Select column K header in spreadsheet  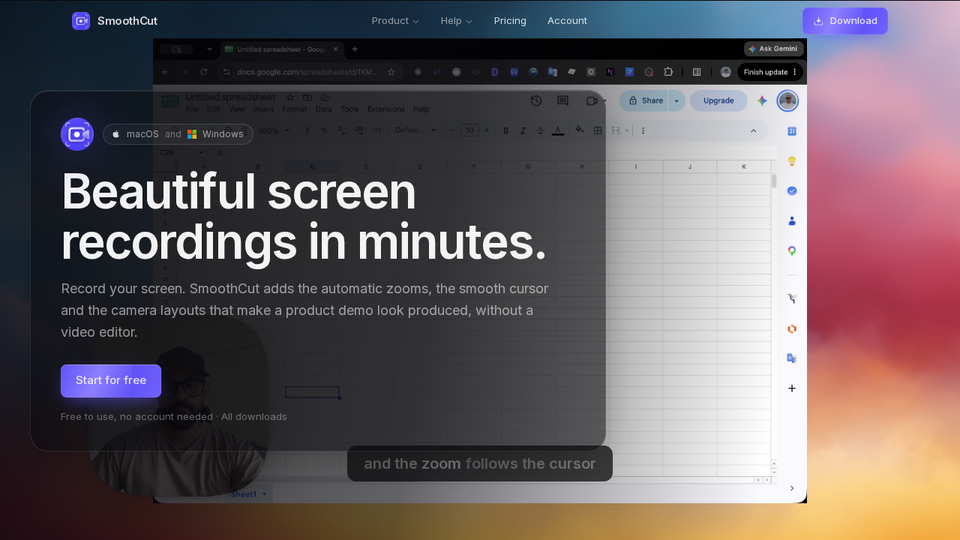coord(744,167)
